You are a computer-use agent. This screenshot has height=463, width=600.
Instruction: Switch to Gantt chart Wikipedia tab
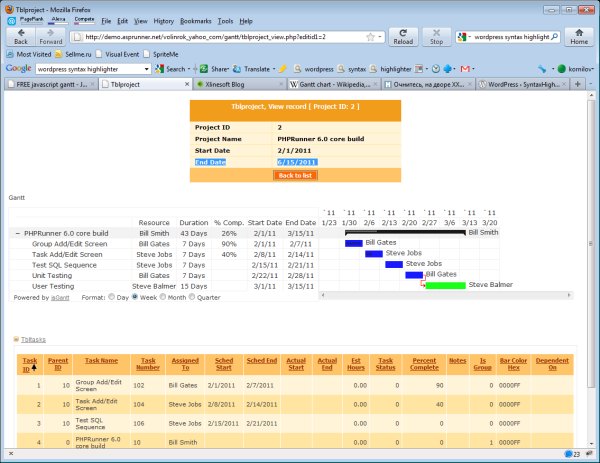(334, 84)
